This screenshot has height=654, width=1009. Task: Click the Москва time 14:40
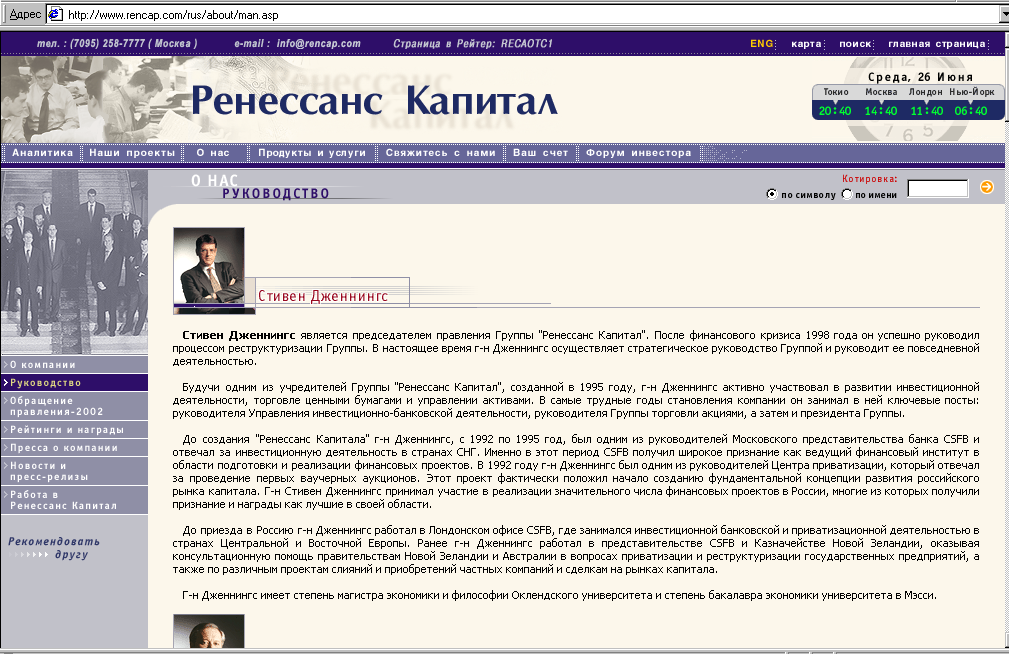(x=881, y=111)
